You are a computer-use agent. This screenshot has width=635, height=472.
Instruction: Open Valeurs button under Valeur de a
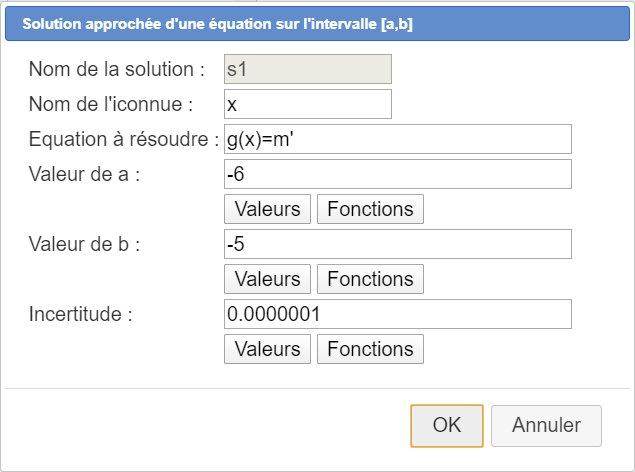tap(267, 209)
